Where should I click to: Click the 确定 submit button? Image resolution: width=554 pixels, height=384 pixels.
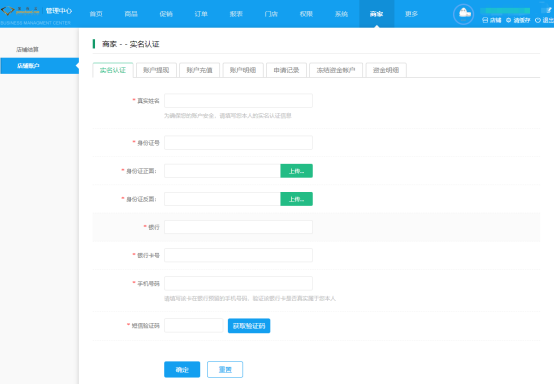182,370
